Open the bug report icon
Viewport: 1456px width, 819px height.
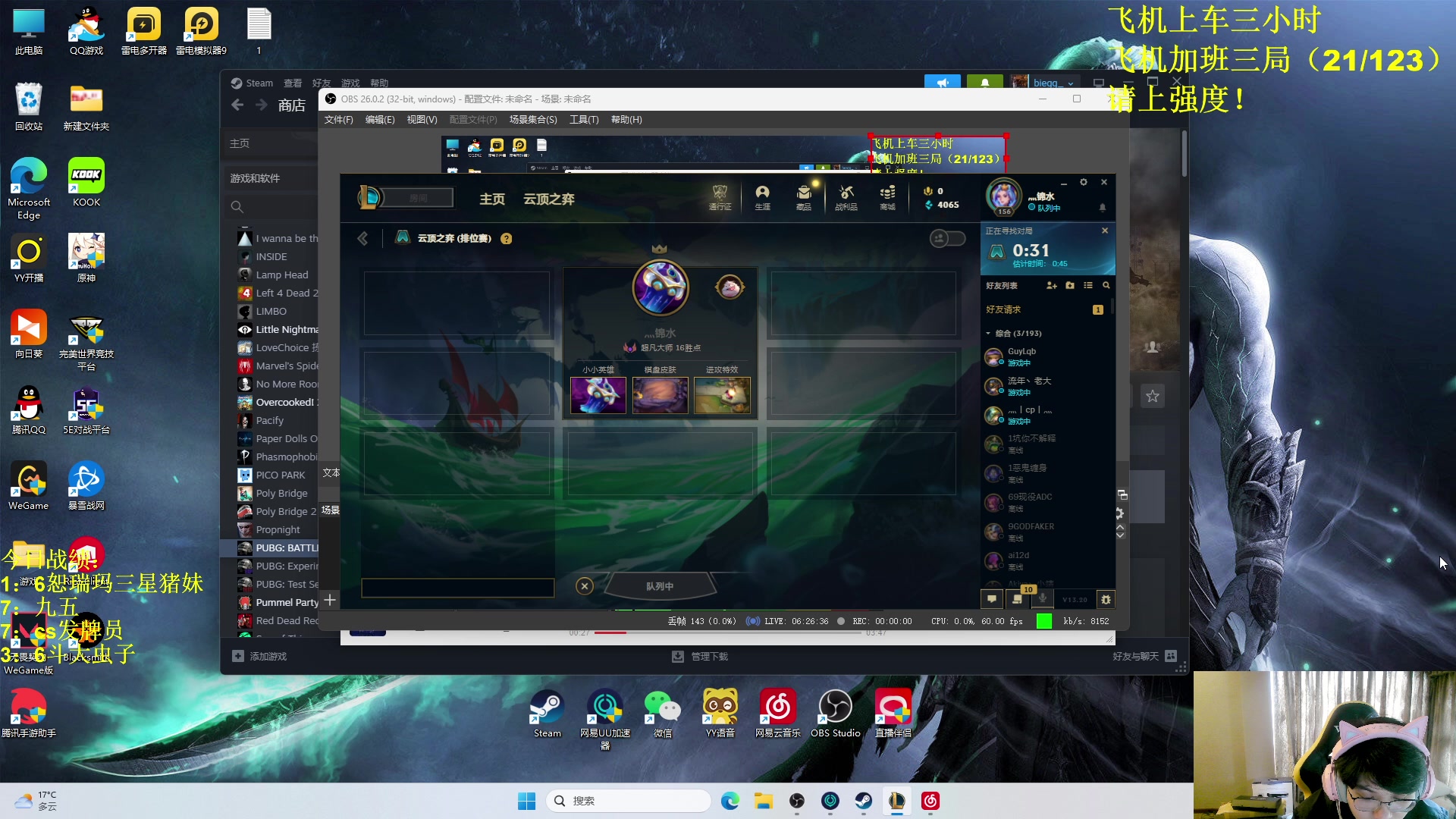point(1106,600)
